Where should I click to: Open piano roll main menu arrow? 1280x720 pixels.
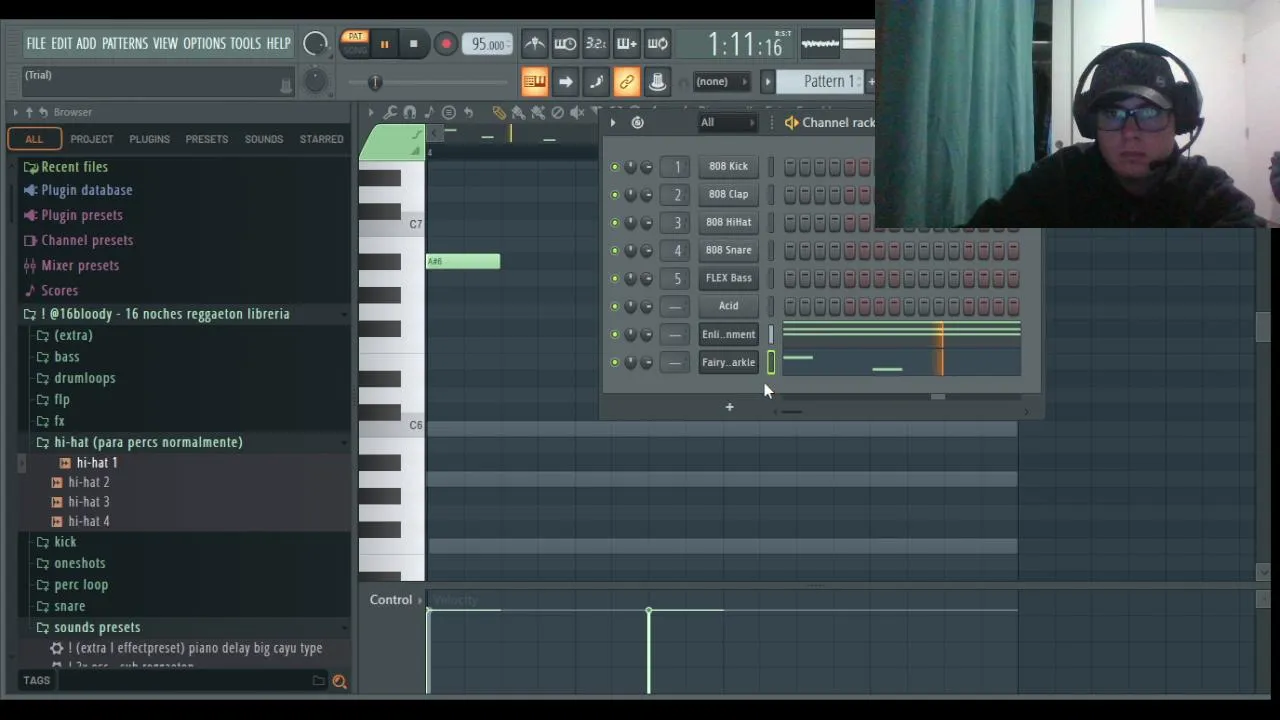point(370,113)
